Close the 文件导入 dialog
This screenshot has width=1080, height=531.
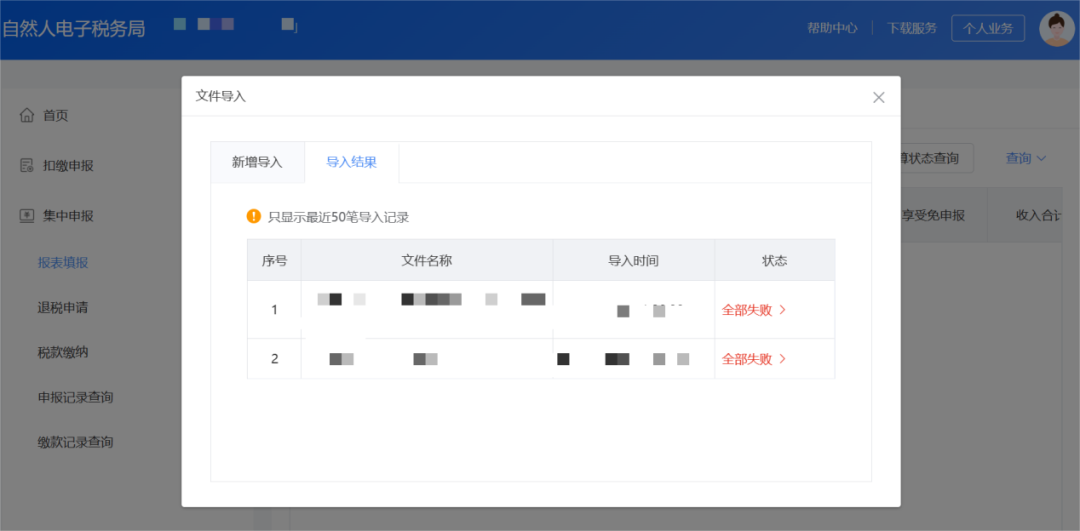coord(878,97)
